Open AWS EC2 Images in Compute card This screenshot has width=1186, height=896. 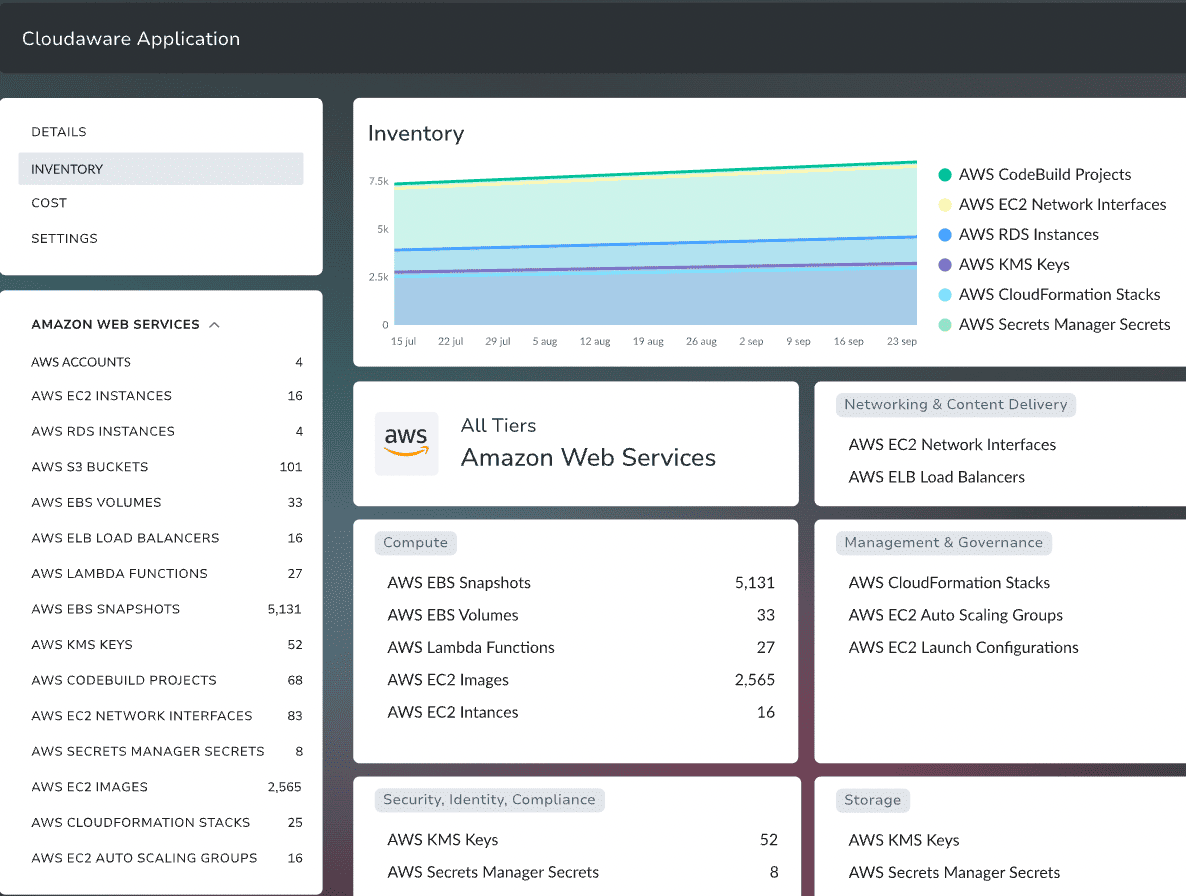[x=448, y=681]
